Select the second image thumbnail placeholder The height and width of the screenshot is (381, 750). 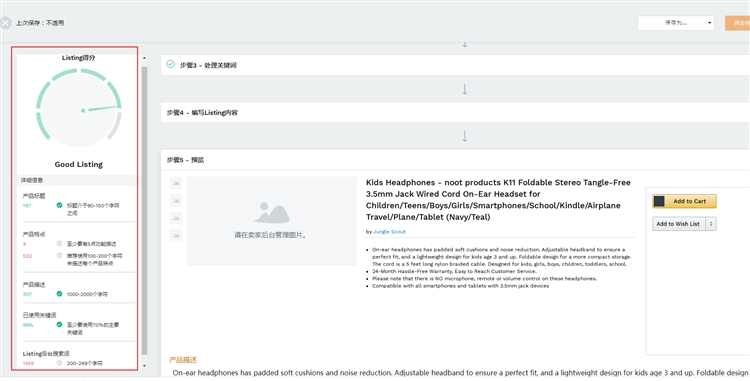pyautogui.click(x=176, y=201)
